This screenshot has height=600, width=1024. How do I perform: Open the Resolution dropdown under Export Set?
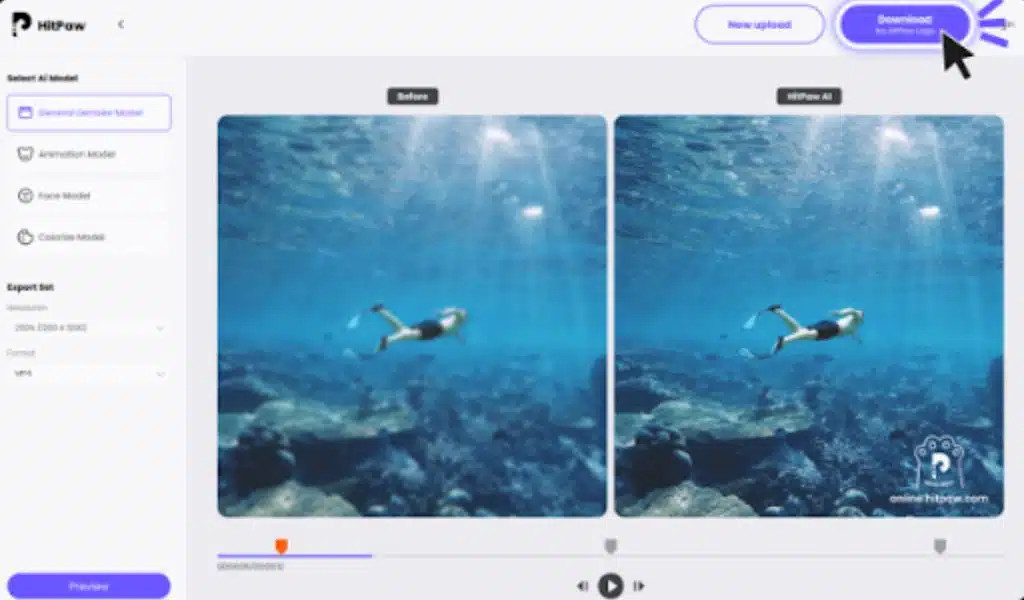[x=88, y=327]
